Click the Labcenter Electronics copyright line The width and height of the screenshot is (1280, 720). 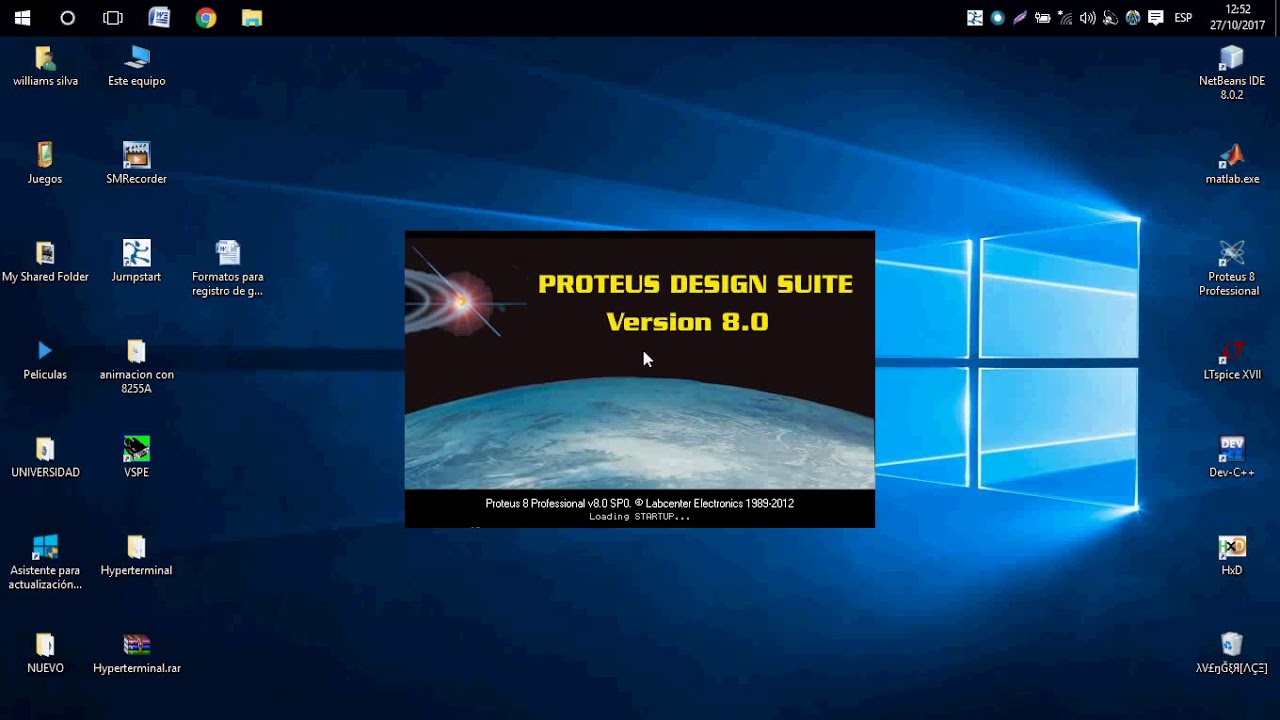(640, 503)
